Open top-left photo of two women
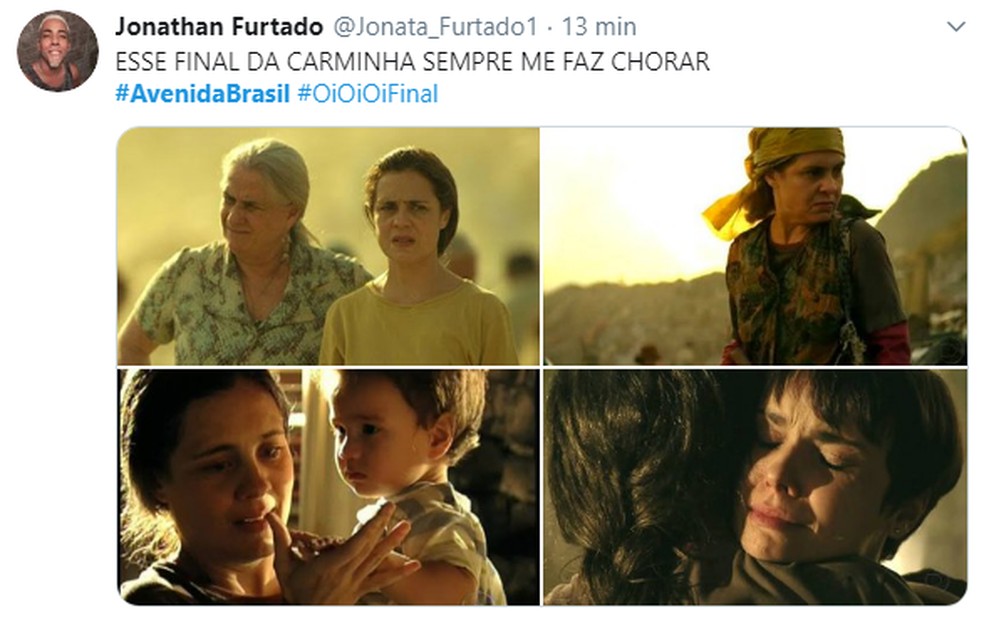Screen dimensions: 984x619 pos(328,246)
